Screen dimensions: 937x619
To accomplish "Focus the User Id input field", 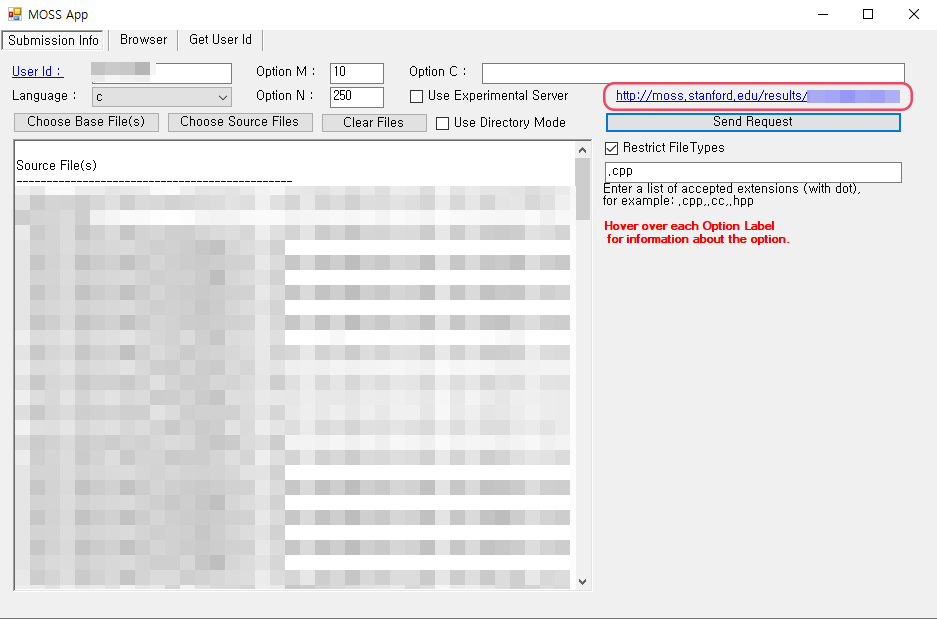I will (161, 73).
